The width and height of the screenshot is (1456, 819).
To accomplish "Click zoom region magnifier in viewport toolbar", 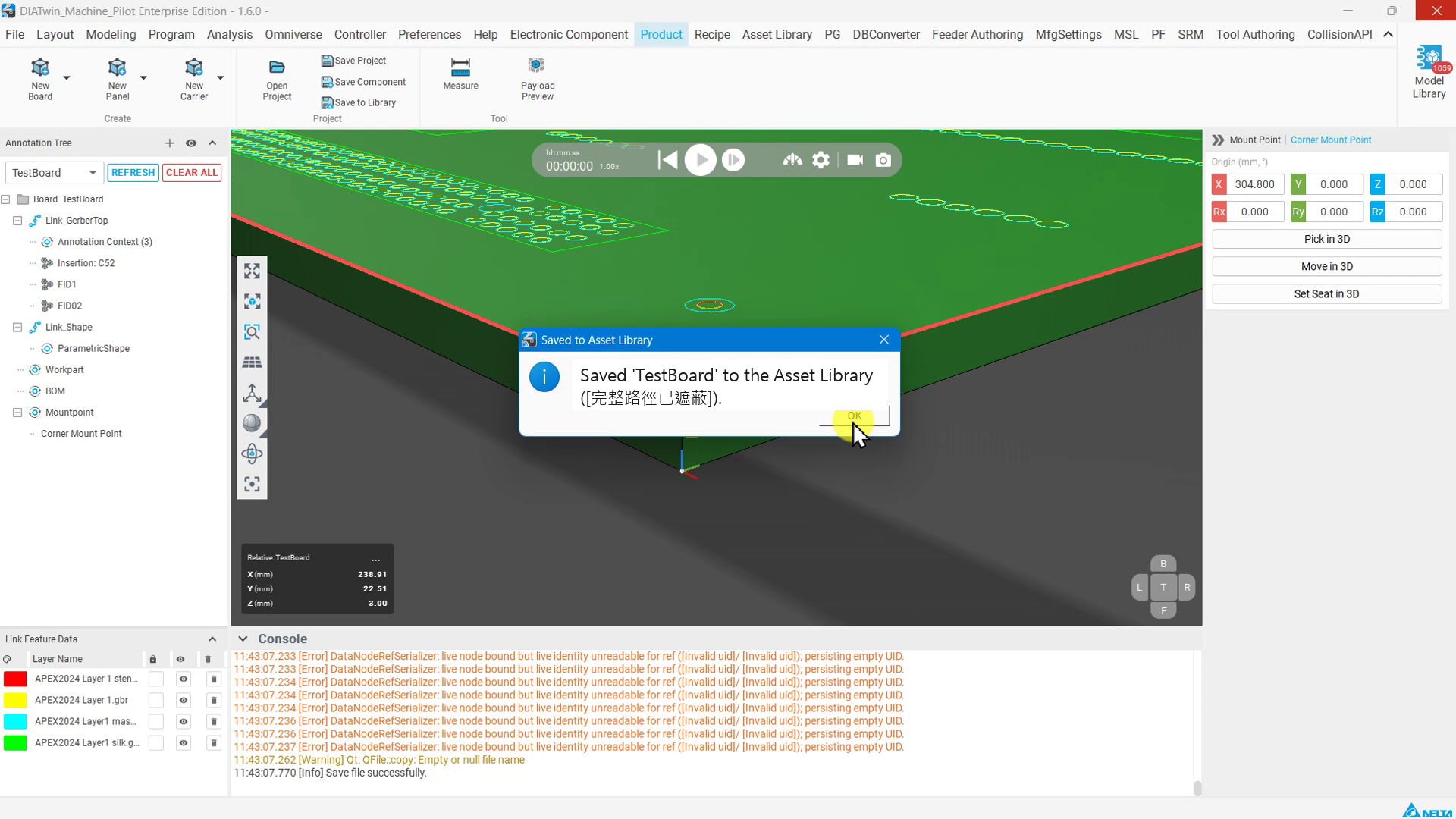I will pyautogui.click(x=252, y=332).
